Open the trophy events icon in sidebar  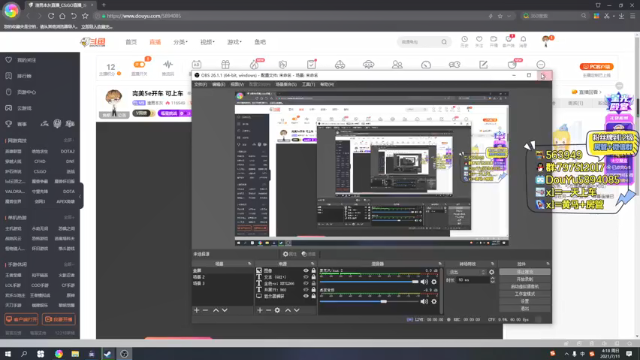click(9, 124)
